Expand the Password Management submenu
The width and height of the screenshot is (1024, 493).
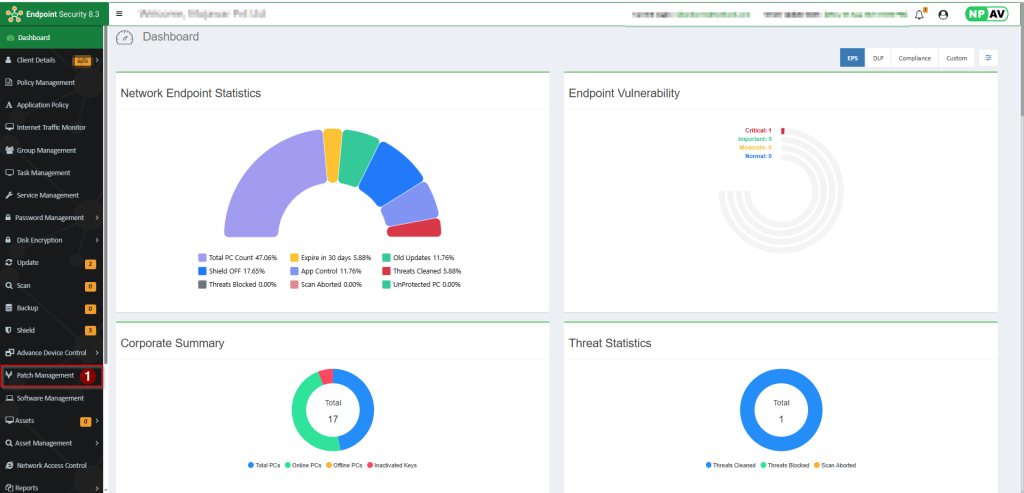pyautogui.click(x=50, y=217)
